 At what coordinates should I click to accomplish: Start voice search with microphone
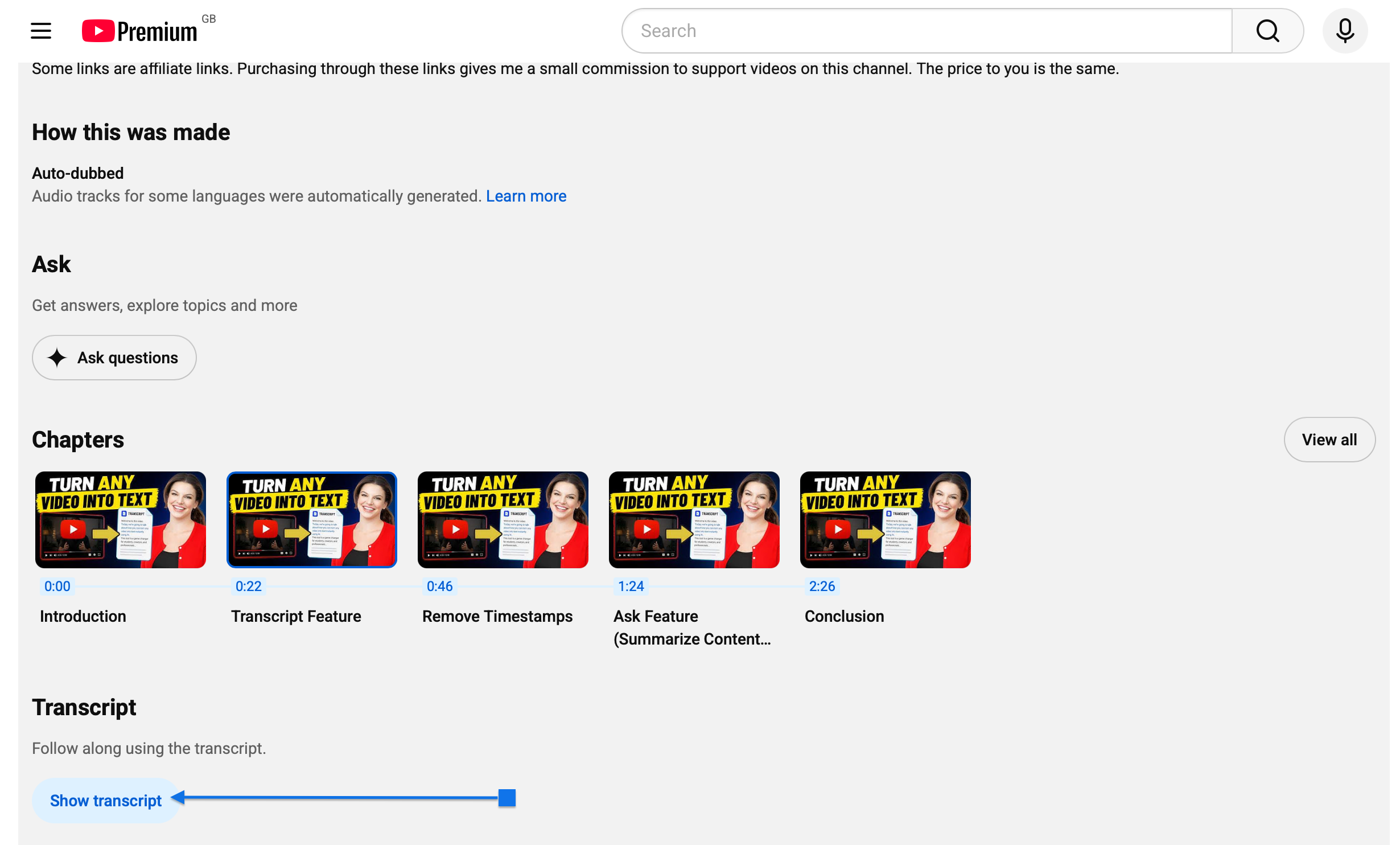point(1345,31)
